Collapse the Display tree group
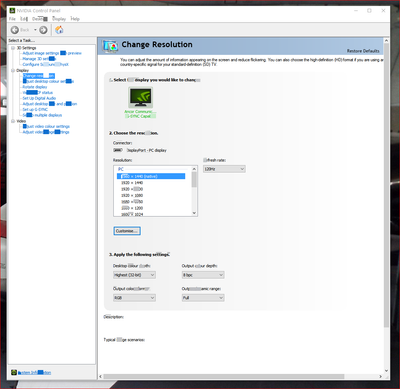The height and width of the screenshot is (389, 400). [13, 70]
